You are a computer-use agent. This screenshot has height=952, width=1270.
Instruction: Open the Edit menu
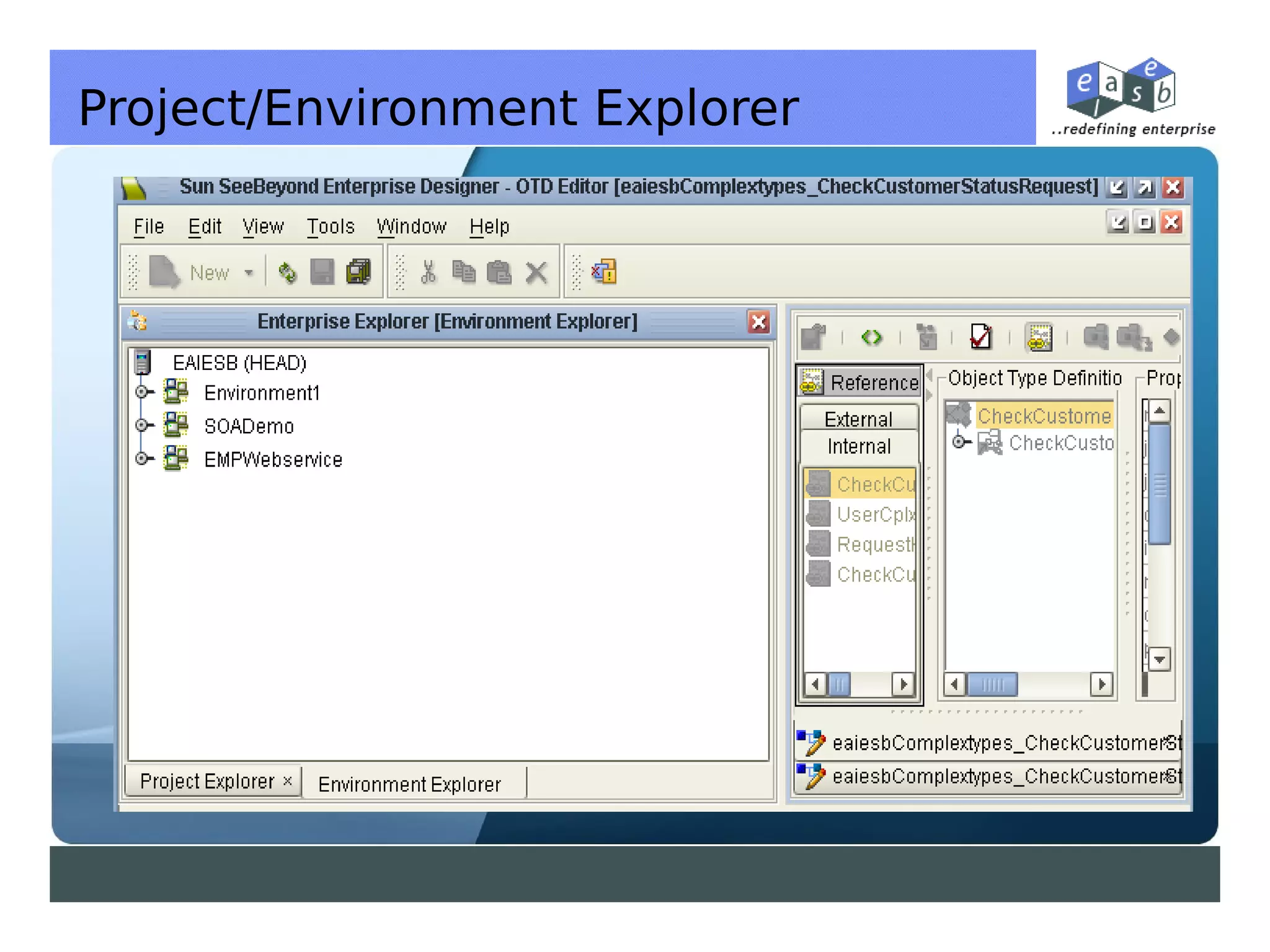(x=205, y=227)
